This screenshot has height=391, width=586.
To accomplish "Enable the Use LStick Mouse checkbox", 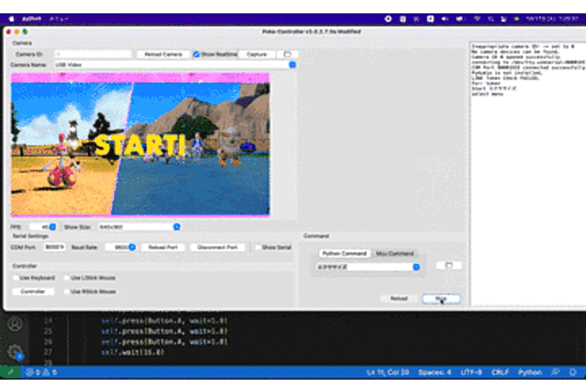I will (x=67, y=278).
